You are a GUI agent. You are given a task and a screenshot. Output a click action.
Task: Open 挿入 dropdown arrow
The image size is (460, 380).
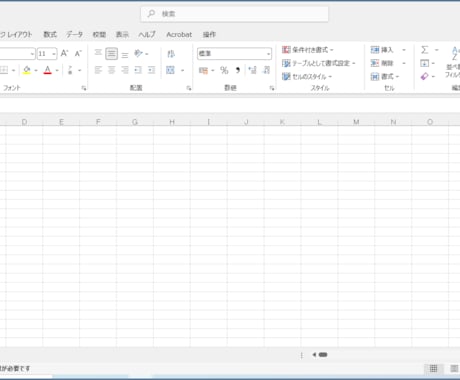[404, 50]
